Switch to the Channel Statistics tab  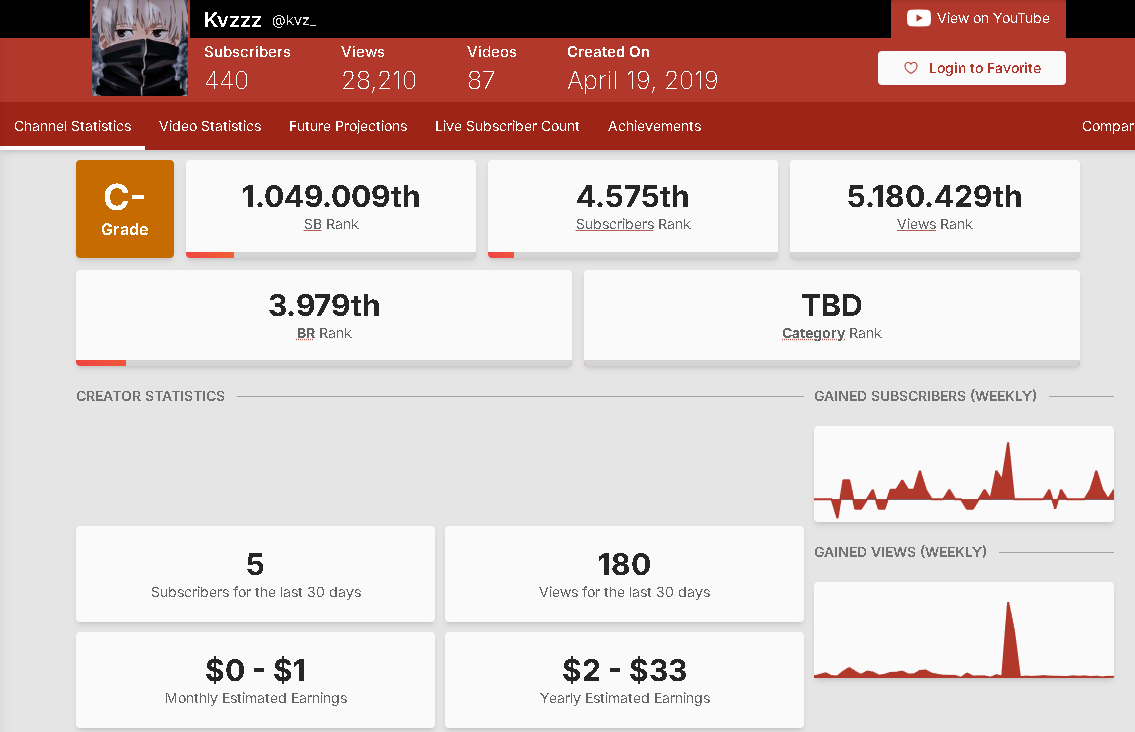73,126
